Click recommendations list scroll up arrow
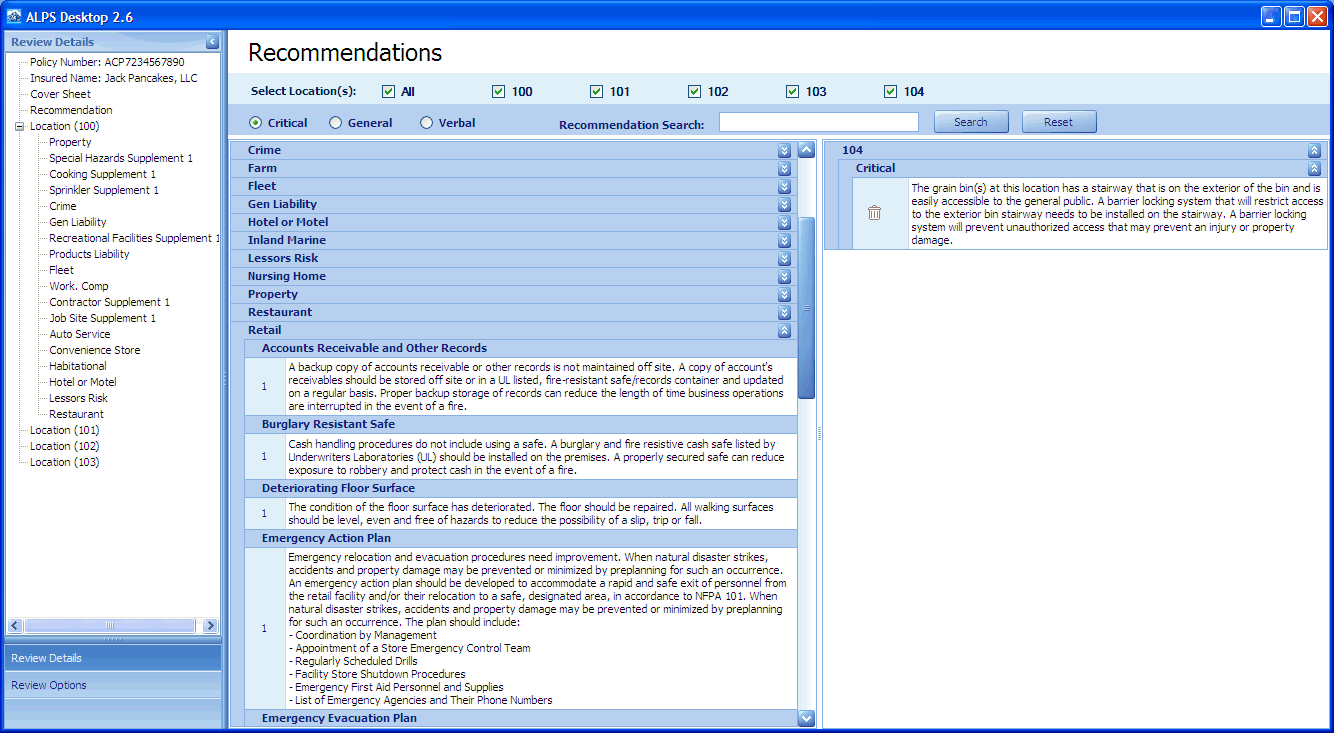The height and width of the screenshot is (733, 1334). (807, 150)
